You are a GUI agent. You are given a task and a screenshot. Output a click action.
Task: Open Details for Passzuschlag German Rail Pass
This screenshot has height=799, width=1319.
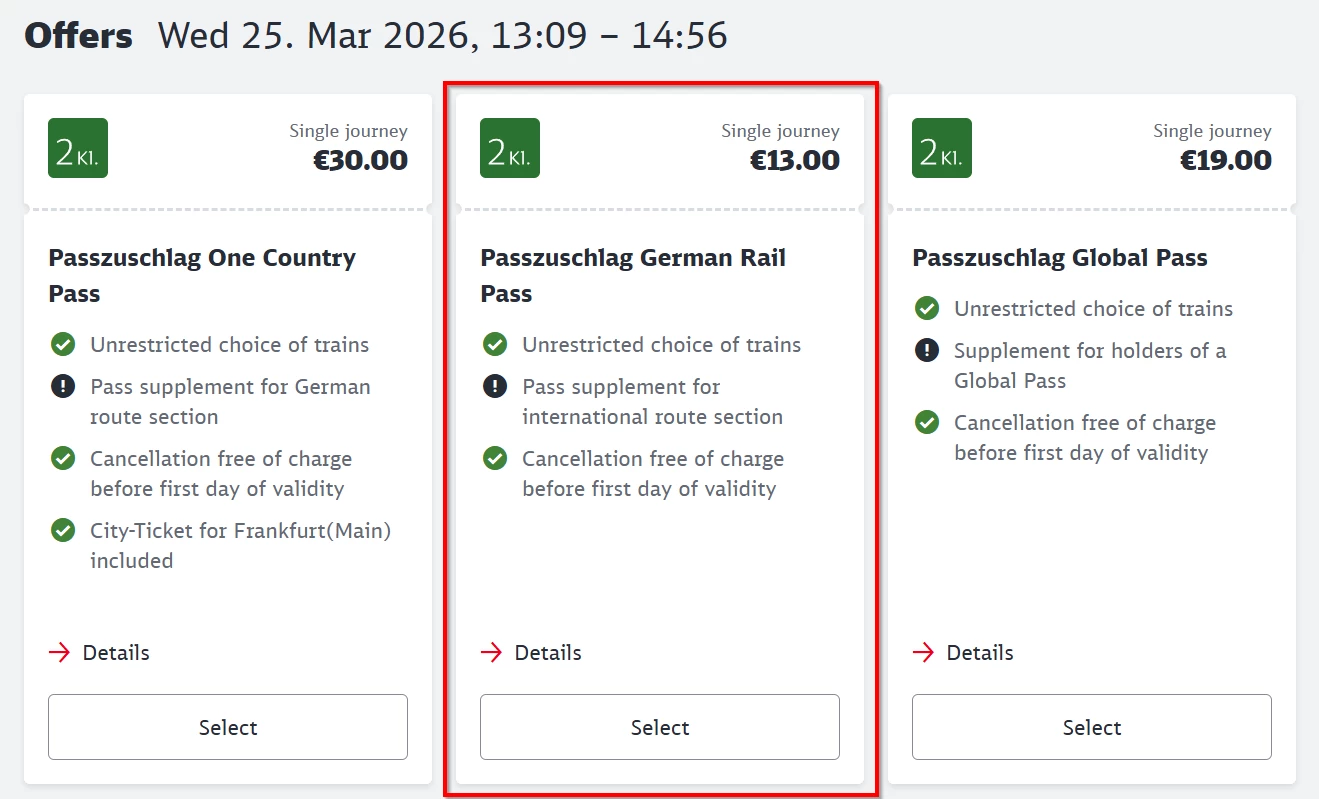pos(548,653)
